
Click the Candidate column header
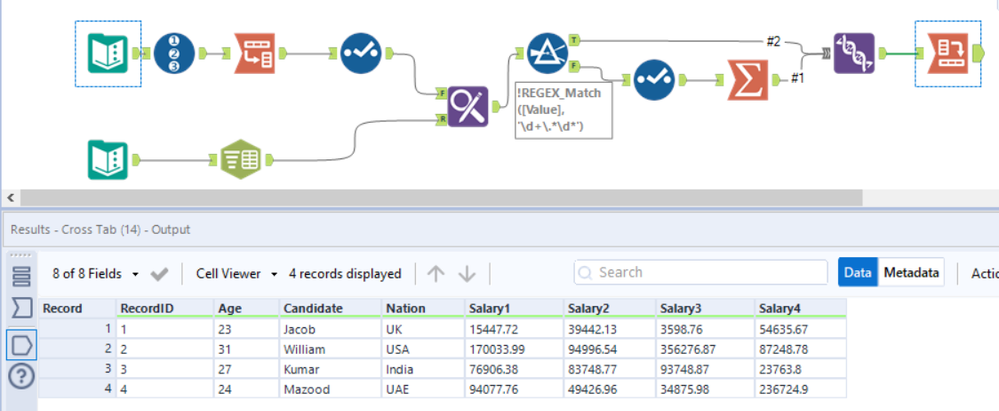(x=330, y=308)
